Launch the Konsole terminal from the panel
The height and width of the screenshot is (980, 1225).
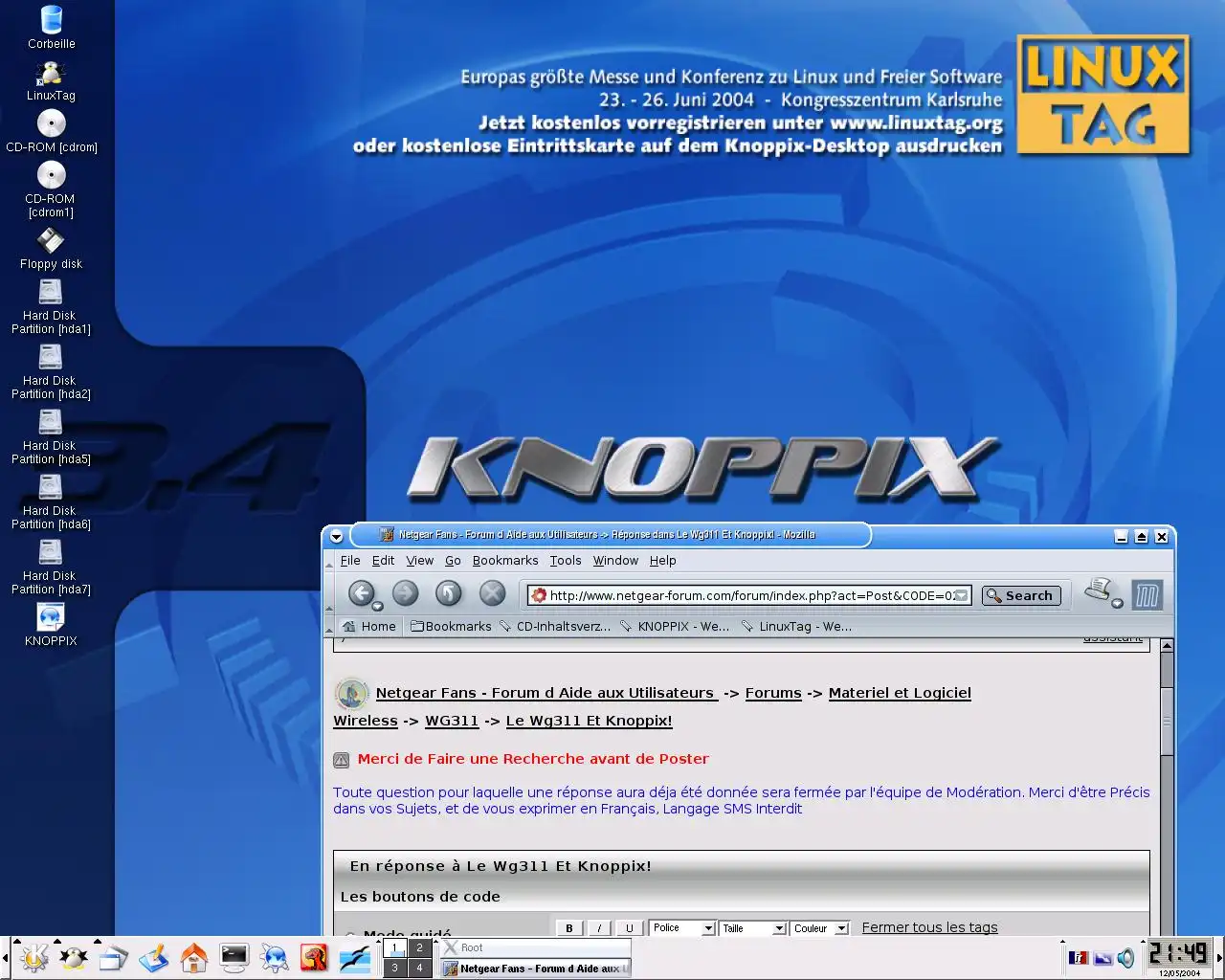[x=234, y=956]
